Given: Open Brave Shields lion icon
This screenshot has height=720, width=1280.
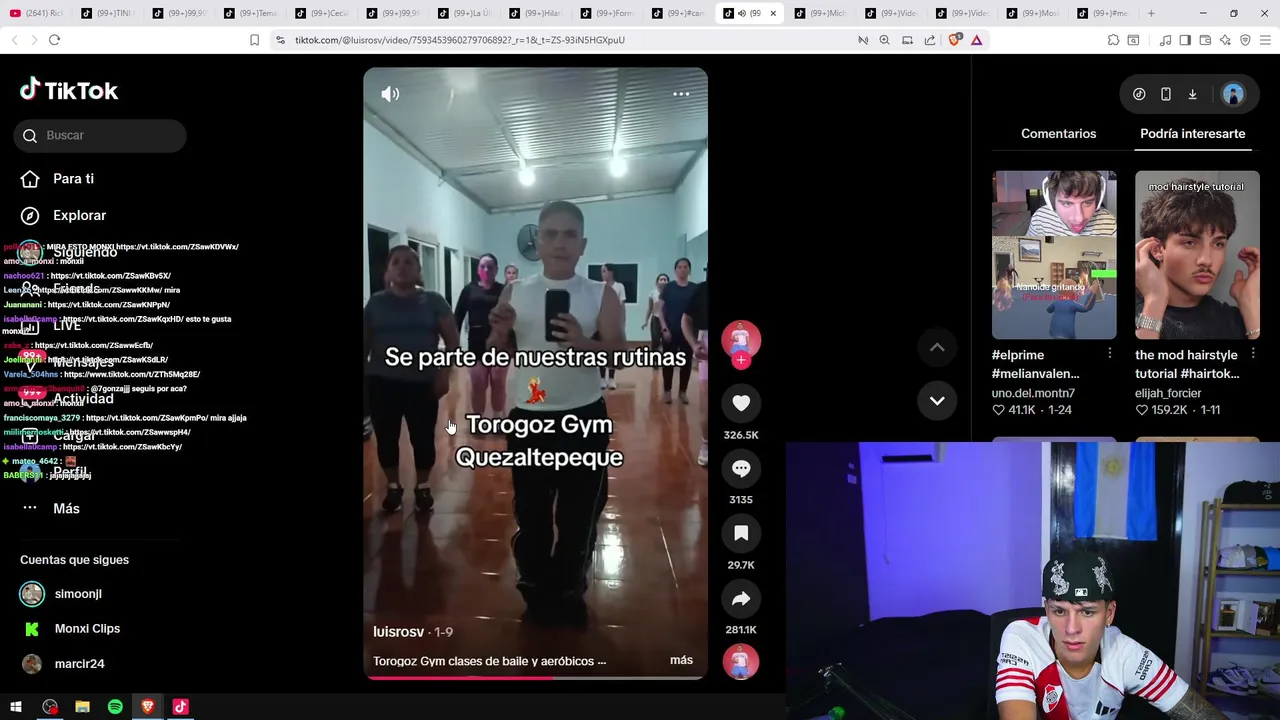Looking at the screenshot, I should pos(954,40).
